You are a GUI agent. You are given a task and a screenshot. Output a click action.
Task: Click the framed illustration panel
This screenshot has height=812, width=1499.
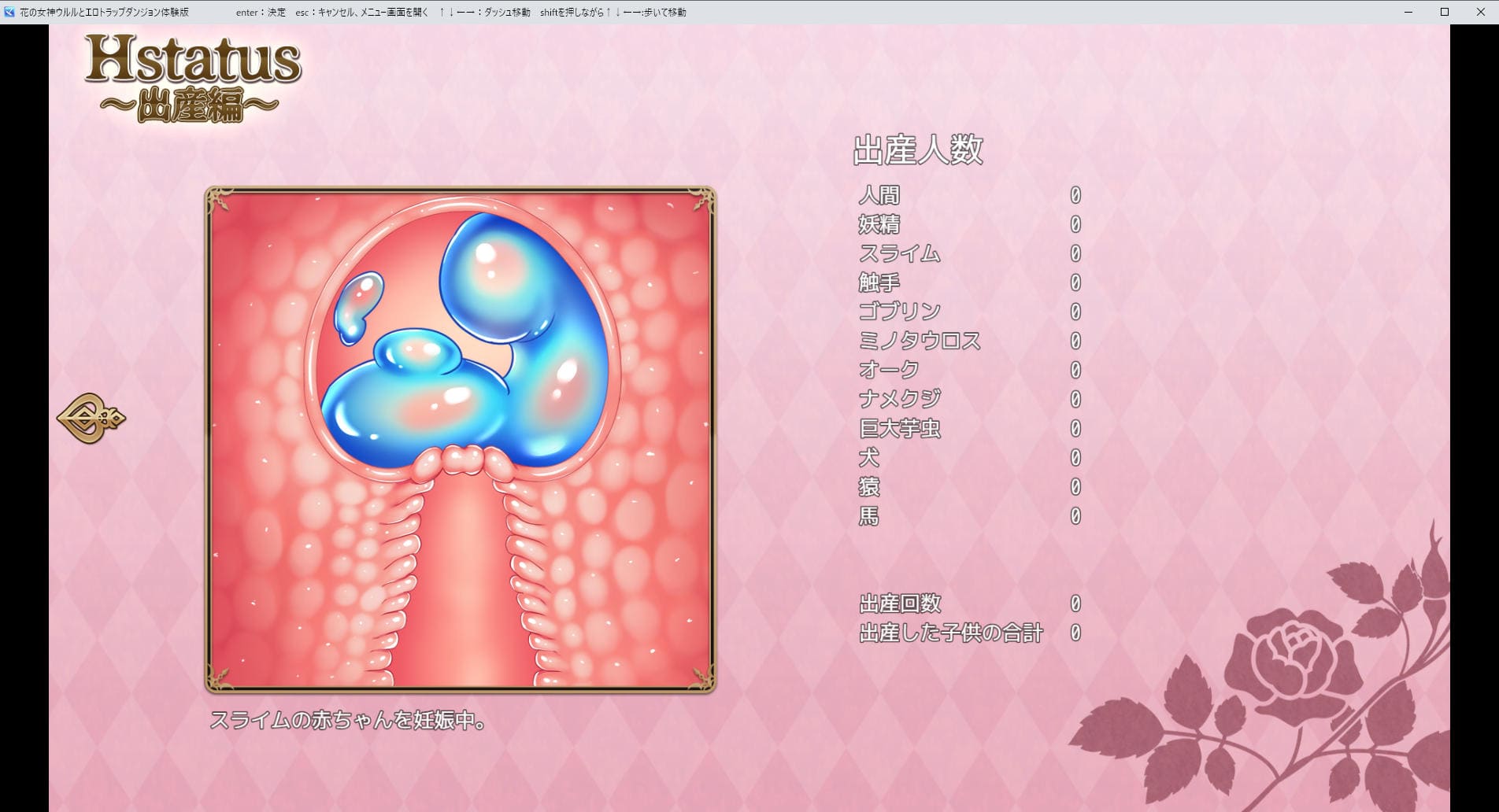pyautogui.click(x=461, y=440)
